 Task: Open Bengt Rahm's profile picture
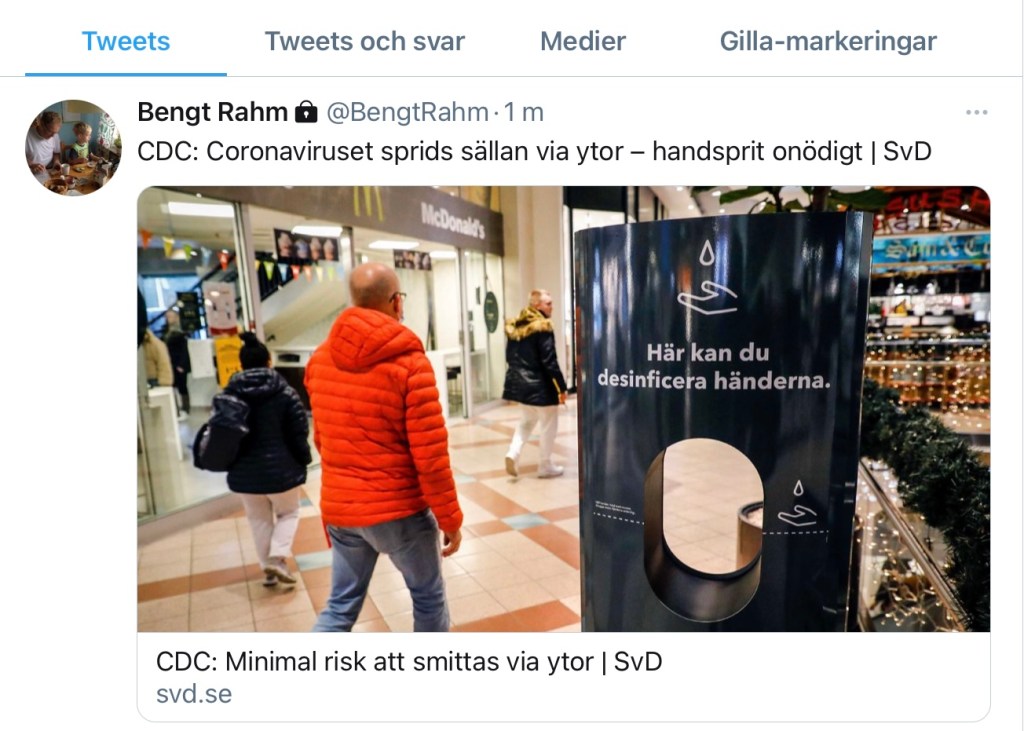click(x=73, y=147)
